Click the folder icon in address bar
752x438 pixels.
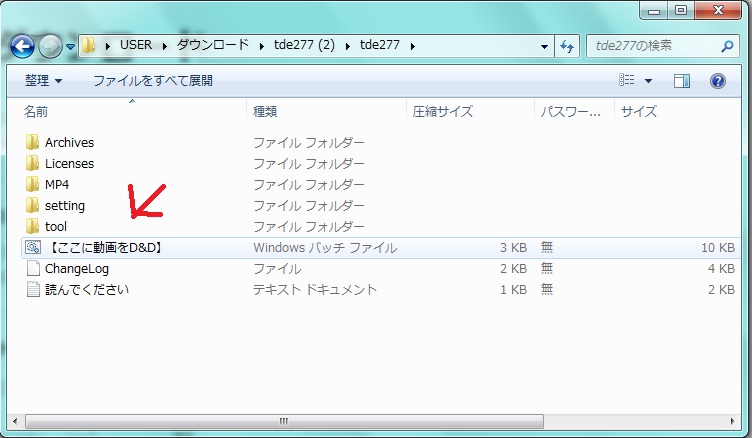[x=88, y=46]
